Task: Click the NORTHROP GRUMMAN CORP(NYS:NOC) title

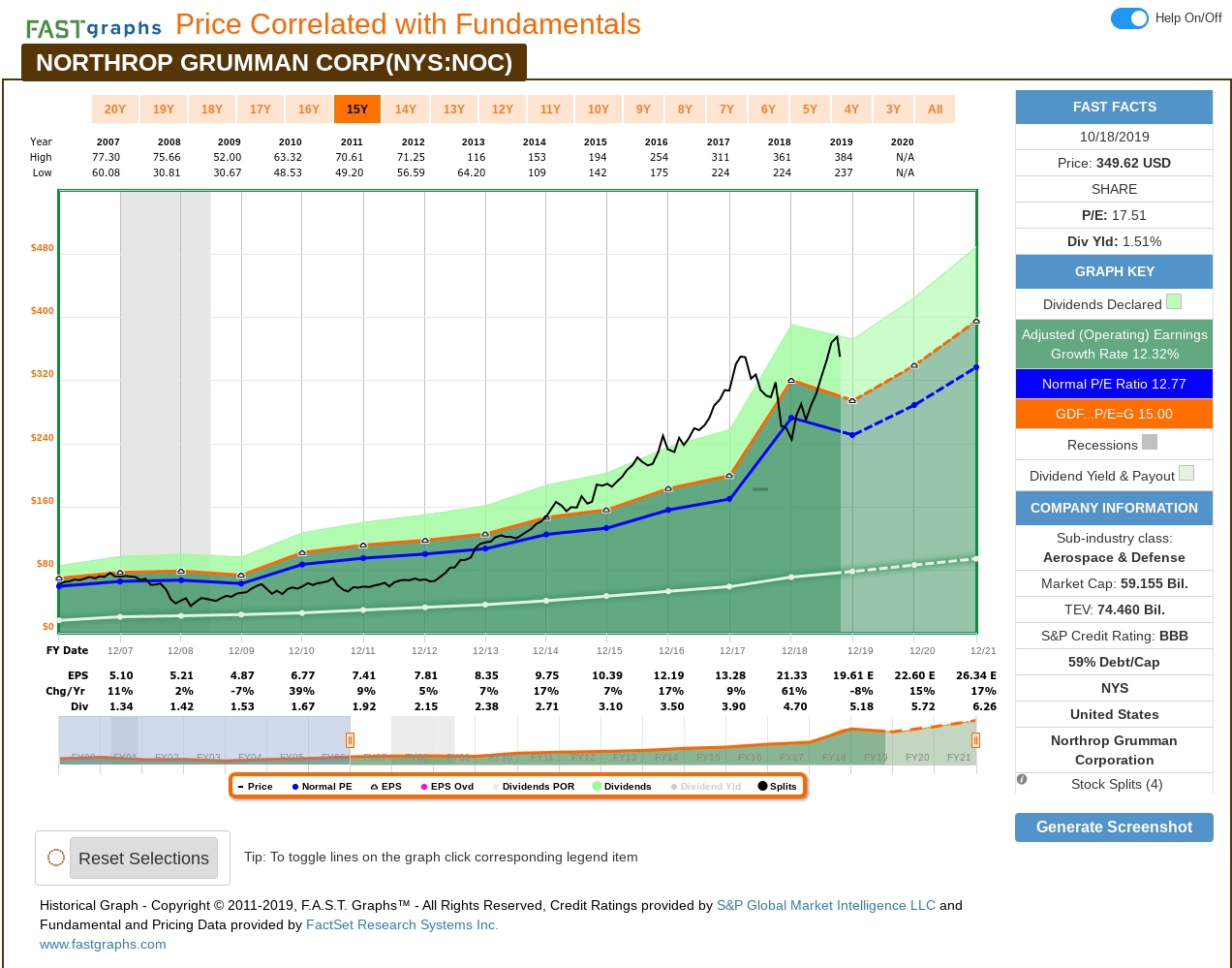Action: [x=274, y=63]
